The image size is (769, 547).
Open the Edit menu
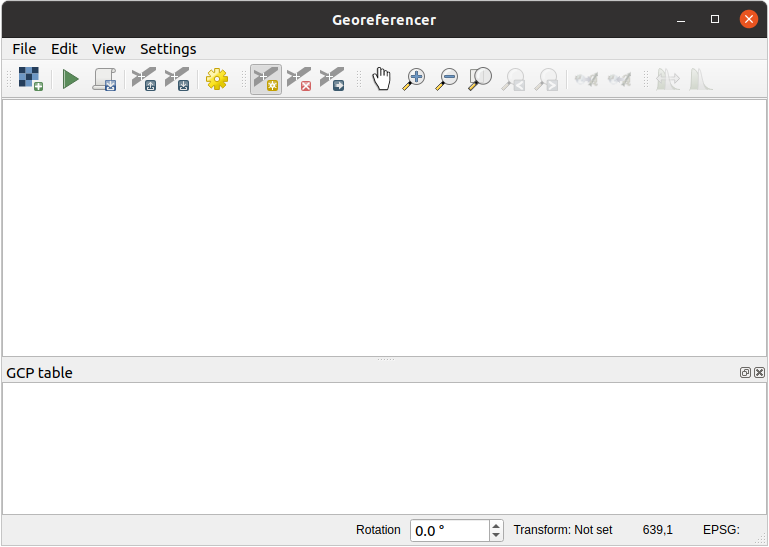64,49
